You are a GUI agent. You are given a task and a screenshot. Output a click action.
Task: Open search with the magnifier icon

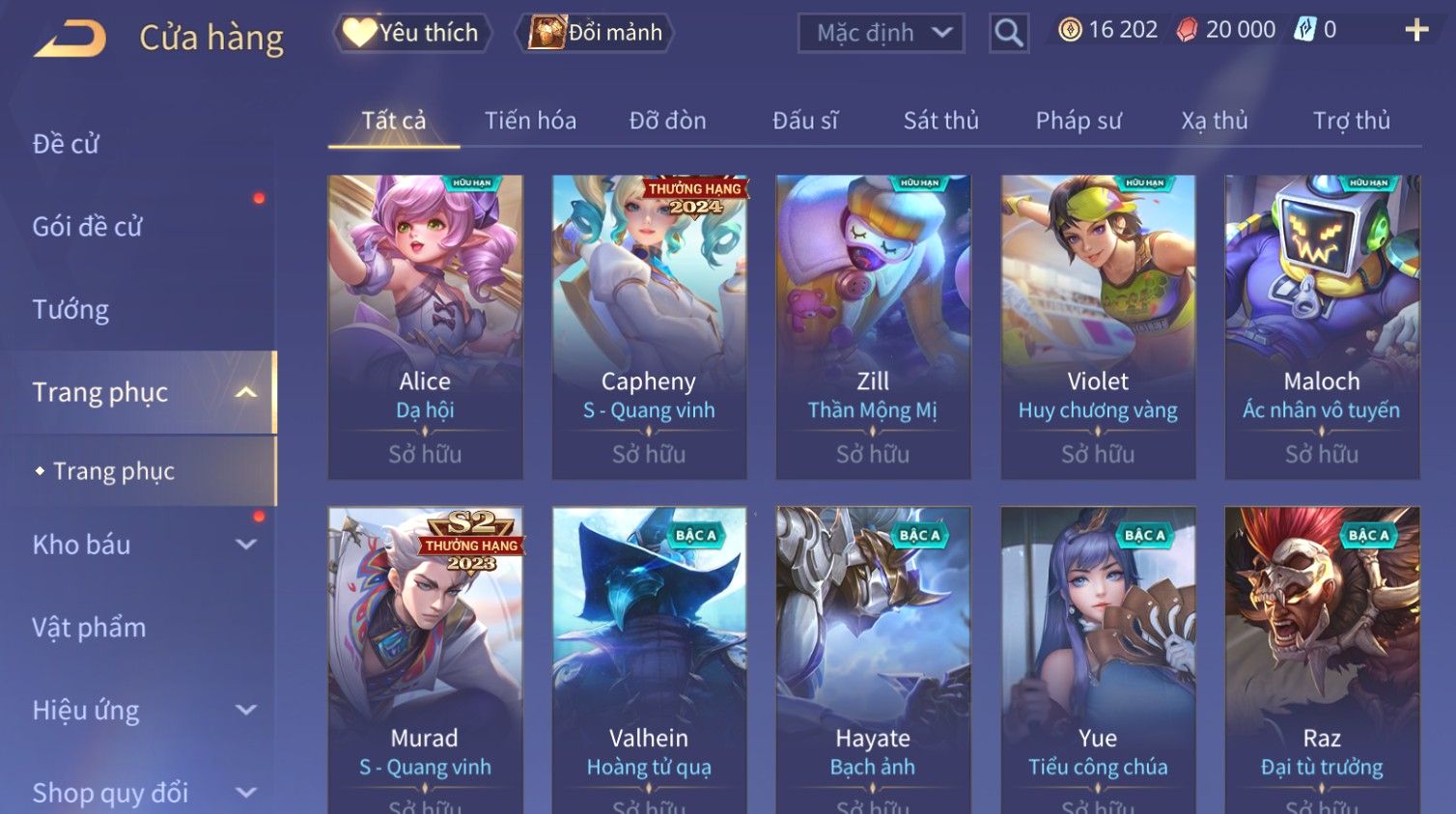tap(1008, 33)
